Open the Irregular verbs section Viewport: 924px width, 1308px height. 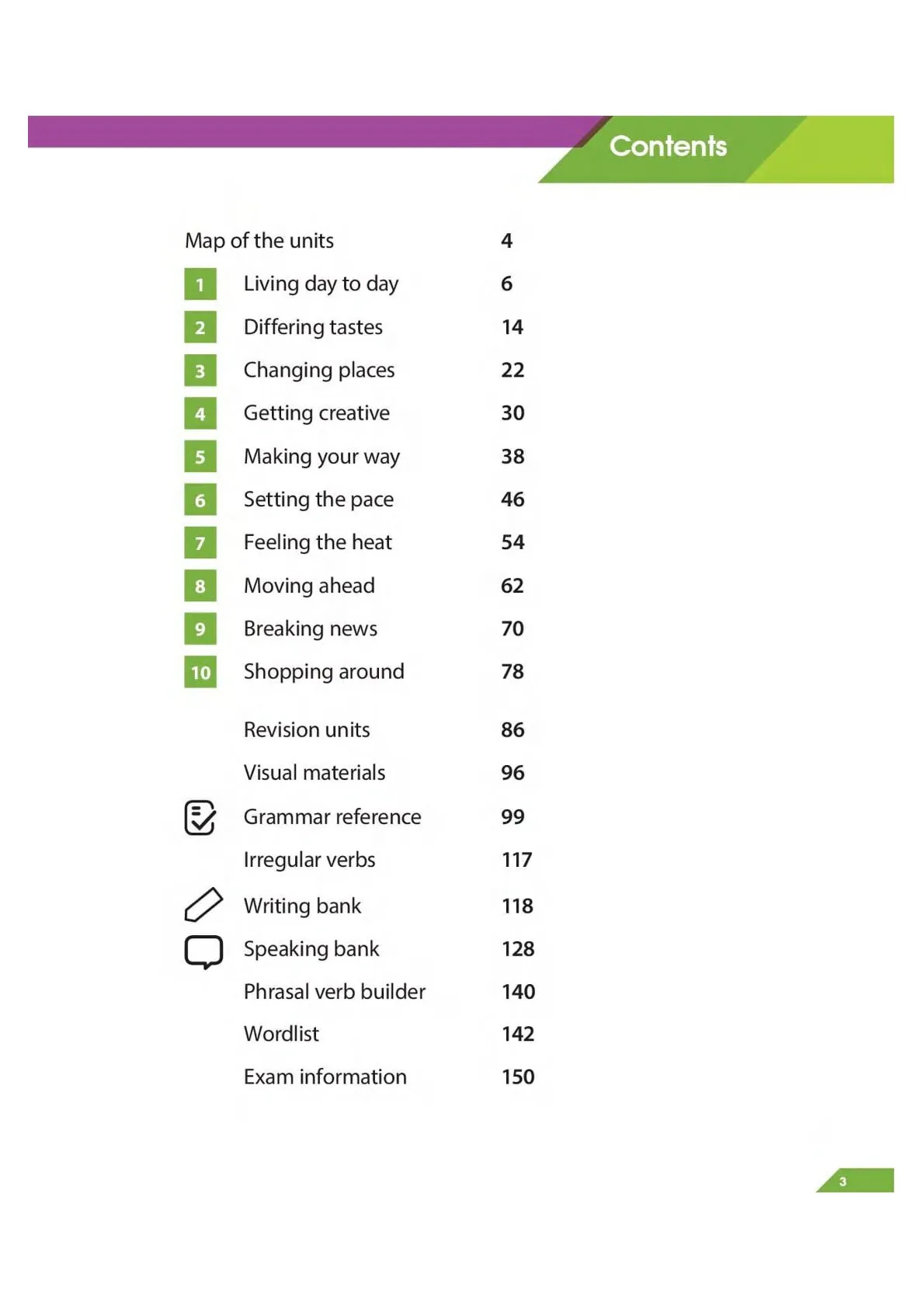[309, 860]
